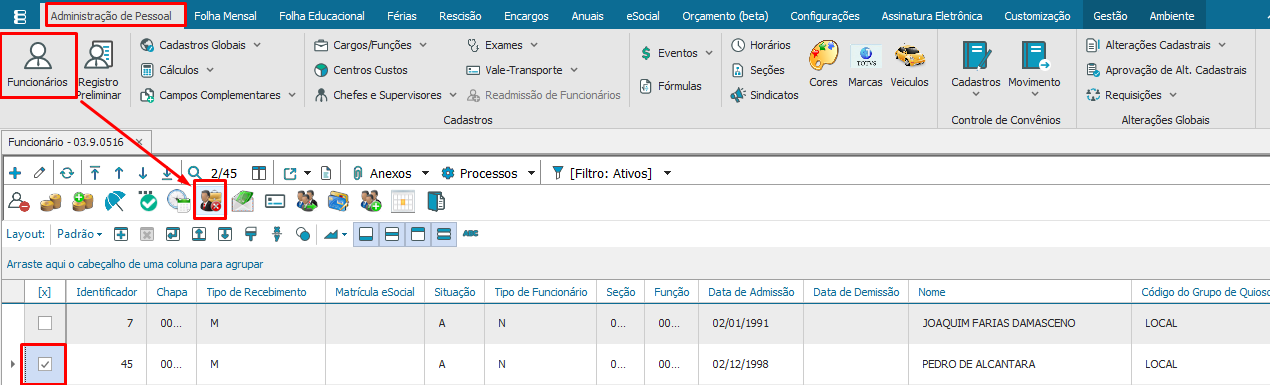Viewport: 1270px width, 385px height.
Task: Click the beach umbrella vacation icon
Action: tap(115, 201)
